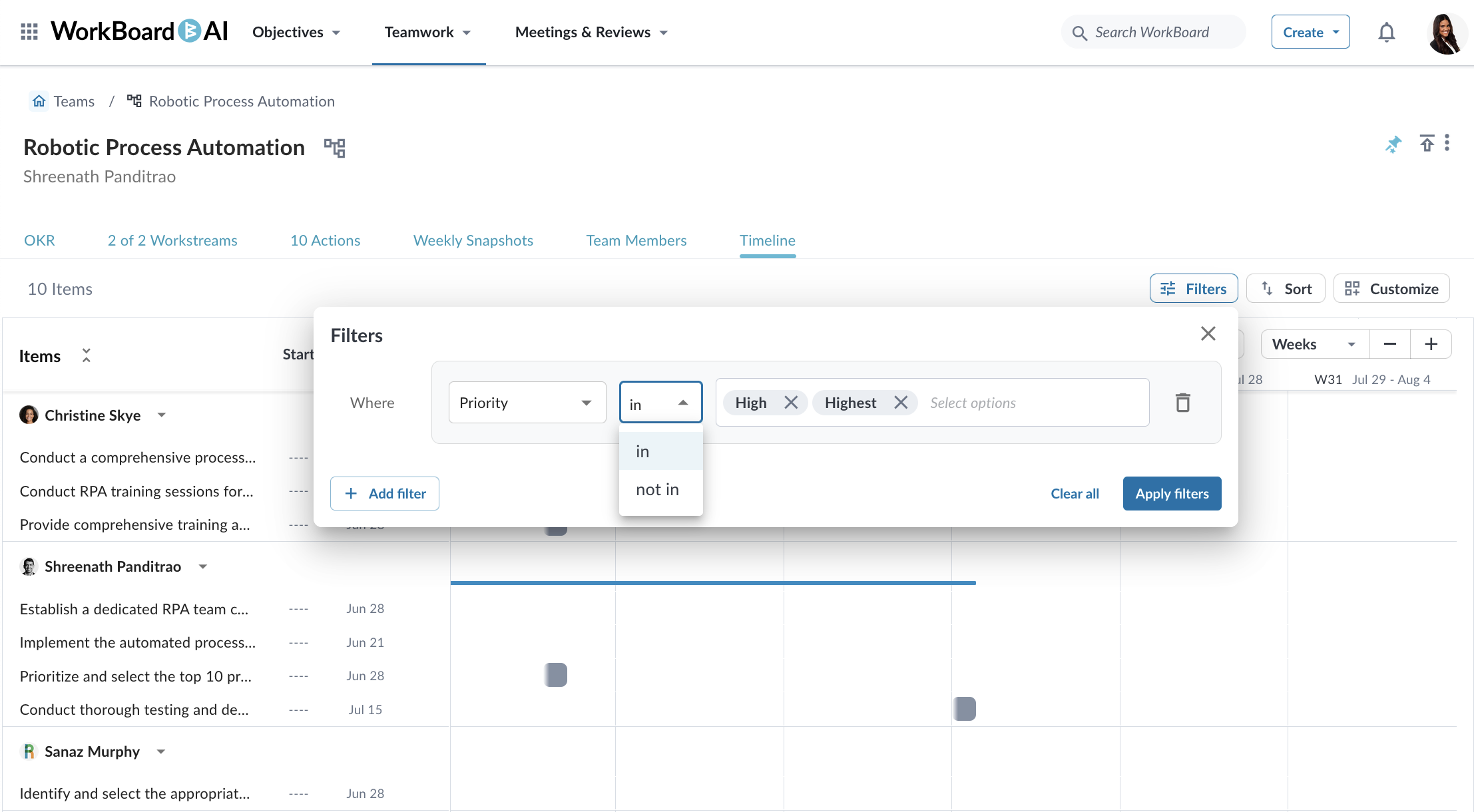1474x812 pixels.
Task: Click Clear all link
Action: [1075, 493]
